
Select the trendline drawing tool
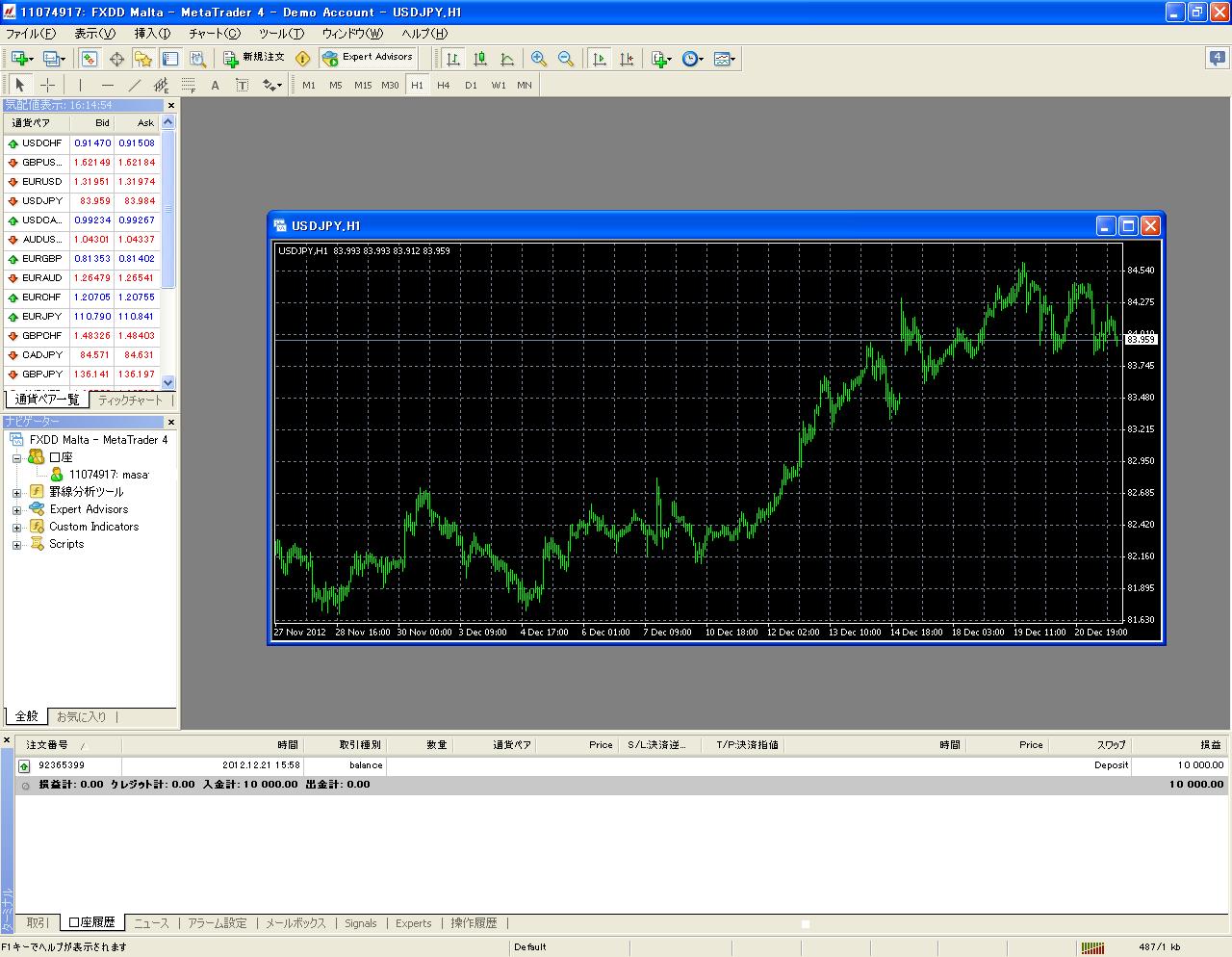(x=135, y=86)
